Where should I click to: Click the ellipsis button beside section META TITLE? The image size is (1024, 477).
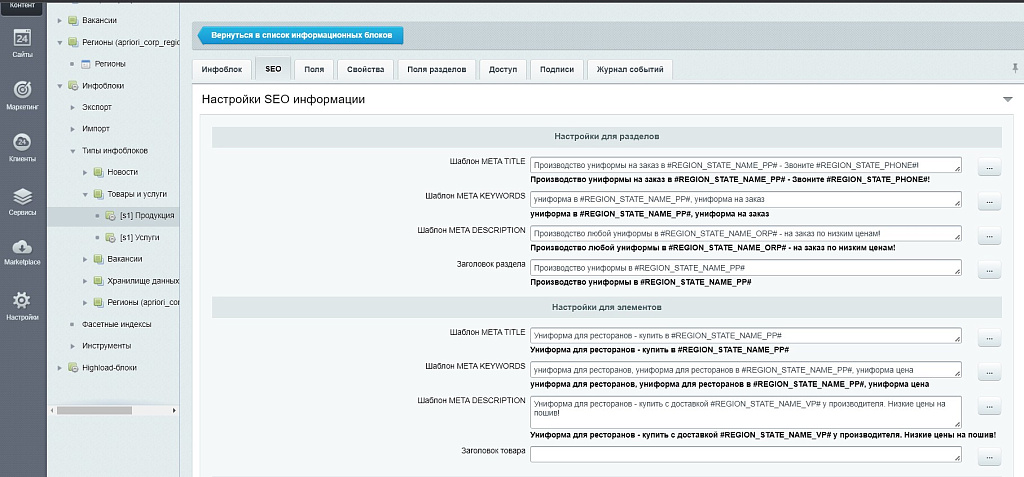tap(989, 168)
